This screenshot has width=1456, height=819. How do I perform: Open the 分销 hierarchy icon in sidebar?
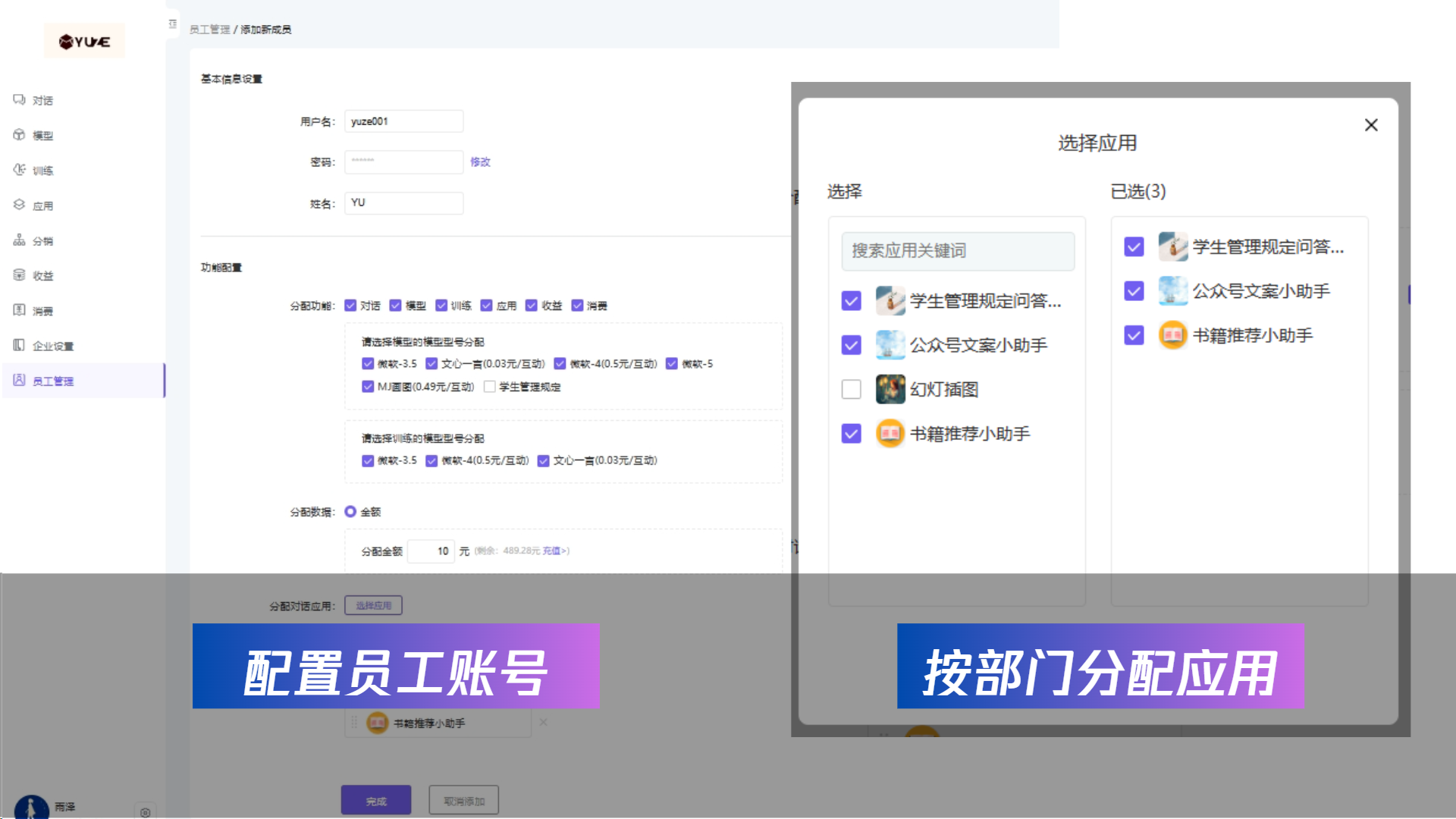[19, 240]
